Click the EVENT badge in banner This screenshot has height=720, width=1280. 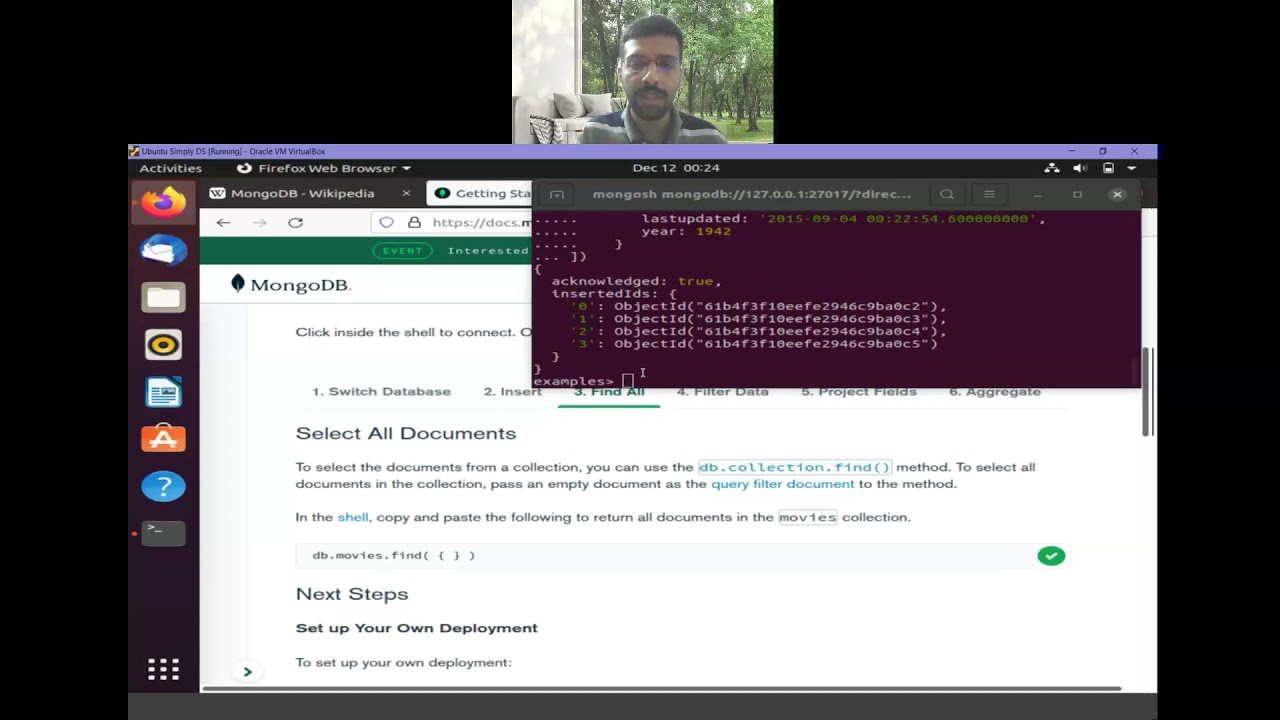[402, 250]
